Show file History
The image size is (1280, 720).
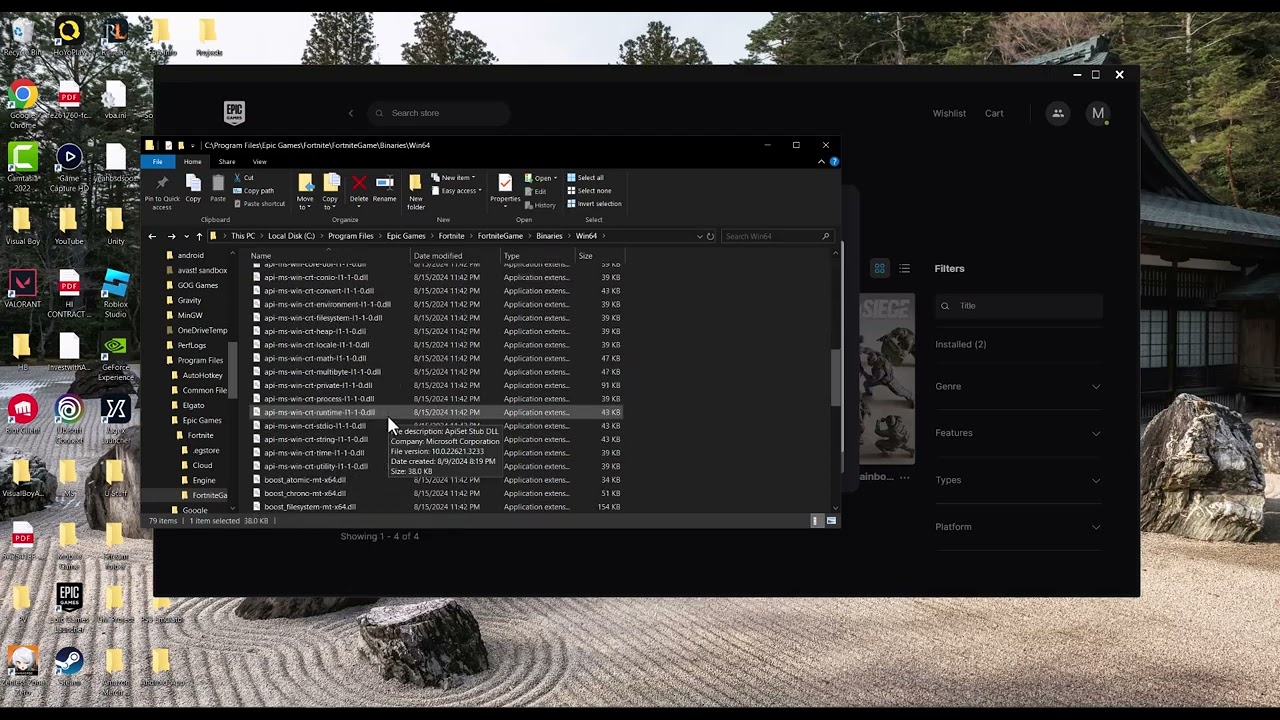point(541,205)
